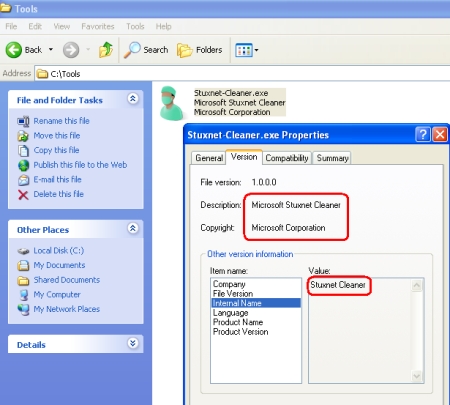Go up one folder level icon
450x405 pixels.
pos(106,50)
